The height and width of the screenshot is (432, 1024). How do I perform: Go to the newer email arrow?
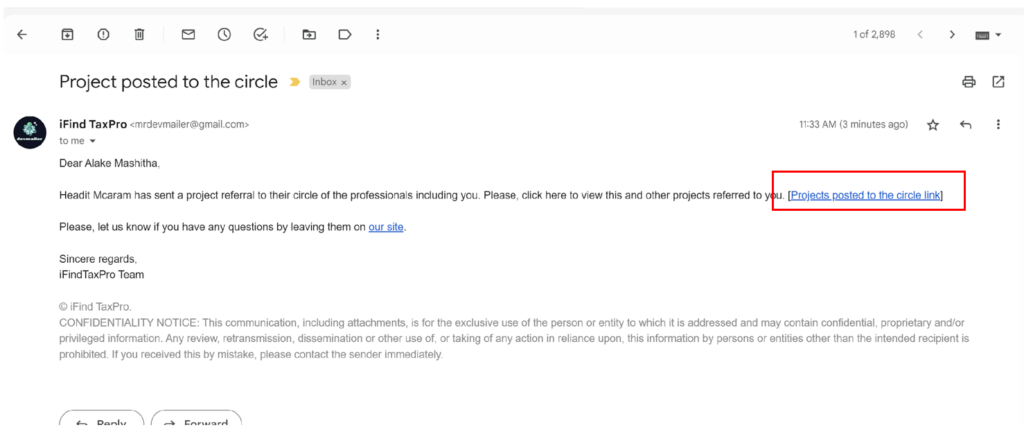click(x=921, y=34)
